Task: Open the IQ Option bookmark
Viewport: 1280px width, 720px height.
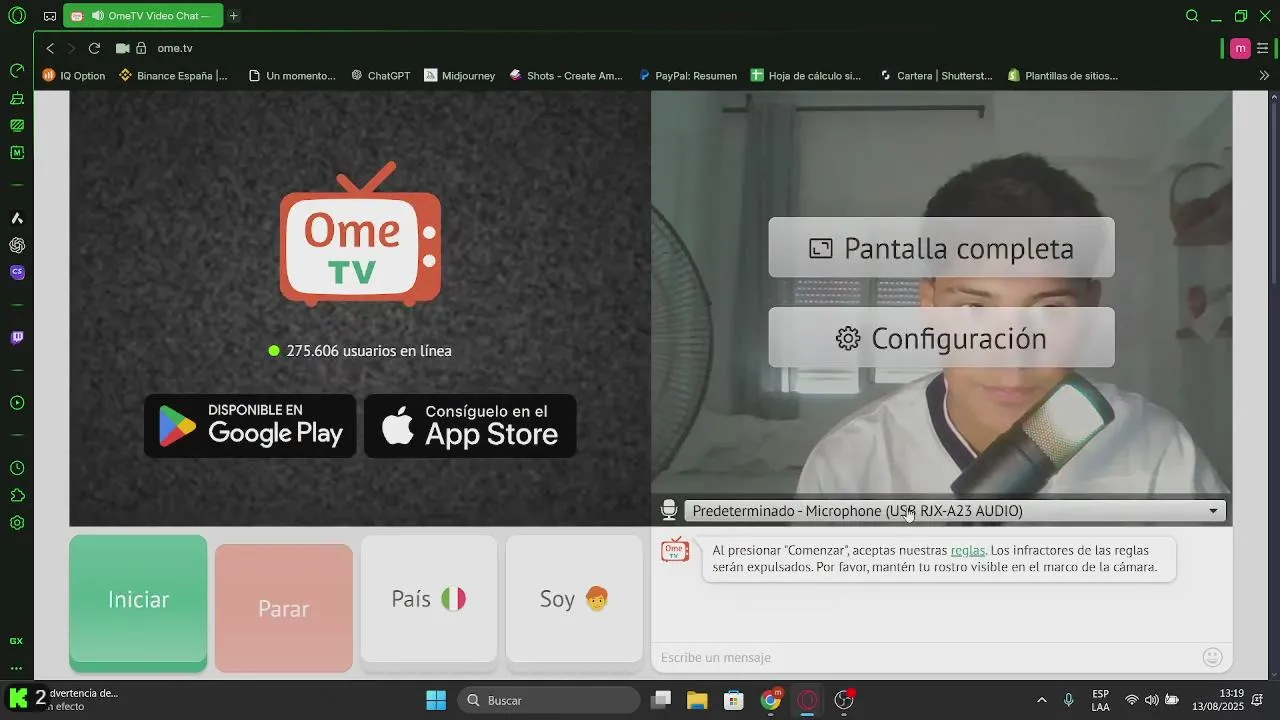Action: coord(74,75)
